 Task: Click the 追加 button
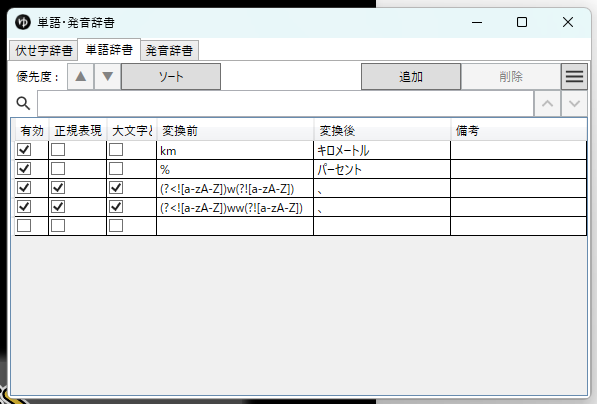point(411,77)
